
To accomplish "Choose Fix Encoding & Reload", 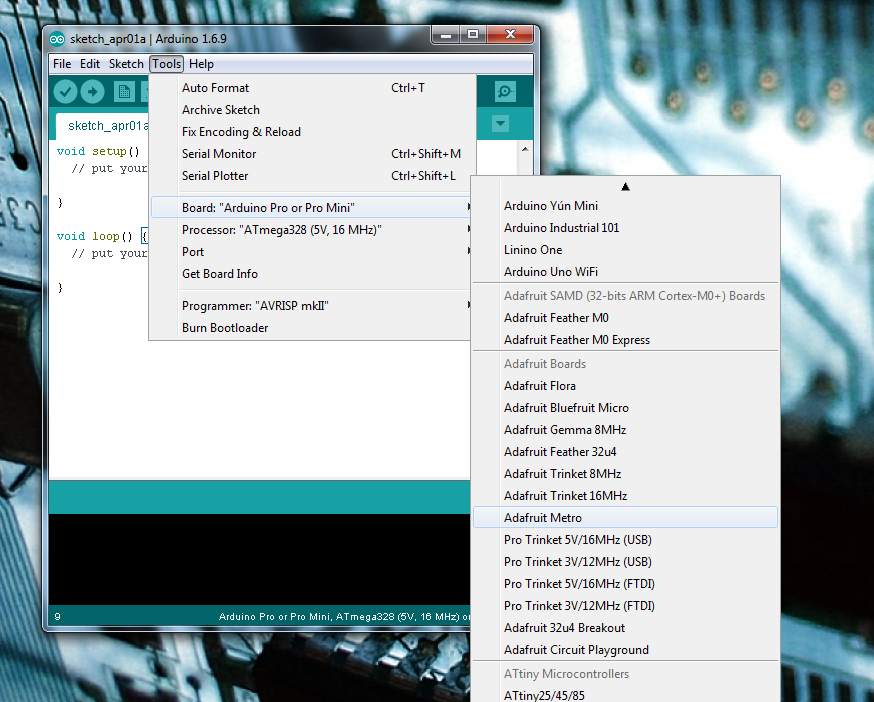I will click(x=312, y=132).
